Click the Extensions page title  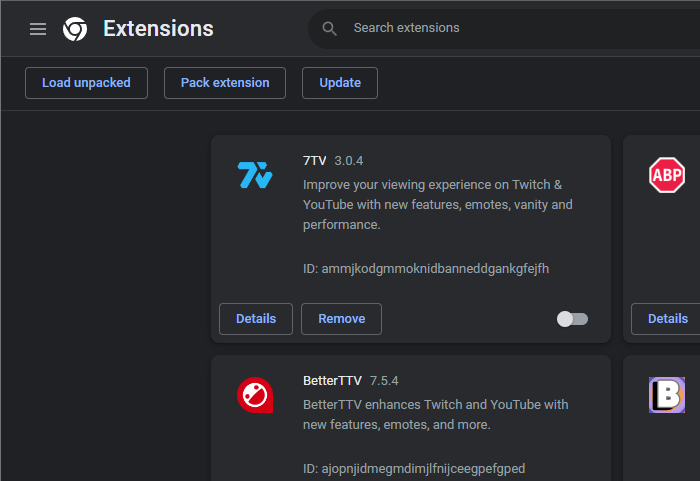(x=158, y=29)
